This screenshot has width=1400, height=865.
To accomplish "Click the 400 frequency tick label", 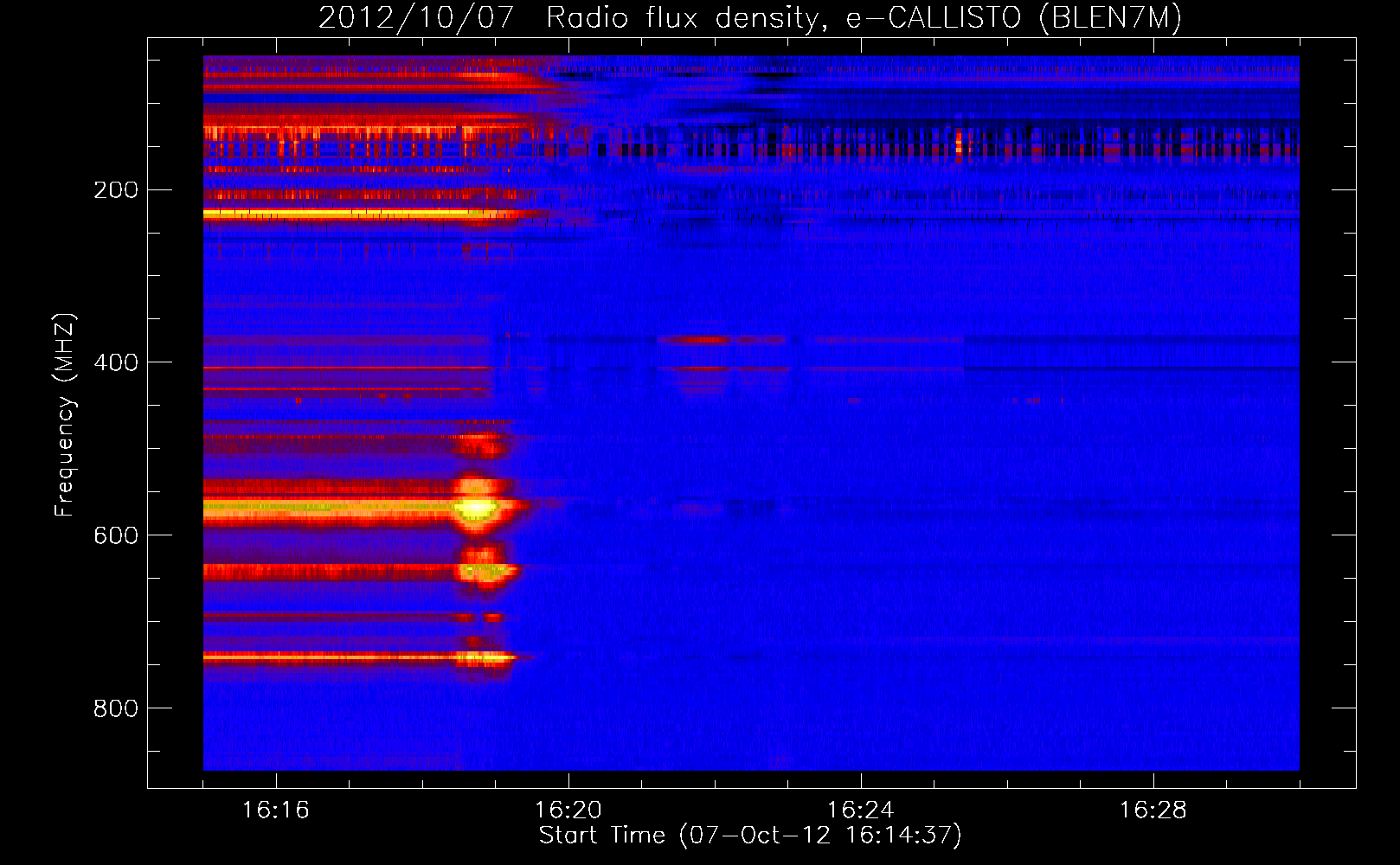I will point(116,362).
